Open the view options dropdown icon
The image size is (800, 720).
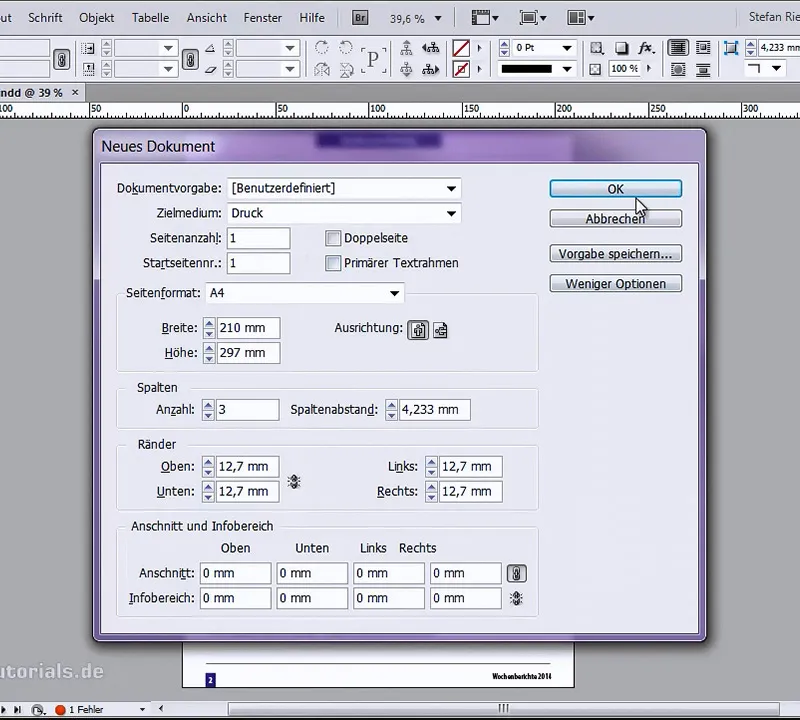tap(485, 18)
